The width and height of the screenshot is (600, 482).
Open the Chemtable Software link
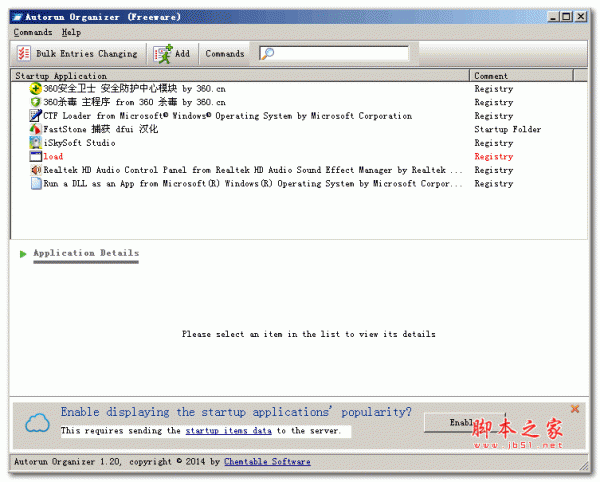[267, 462]
